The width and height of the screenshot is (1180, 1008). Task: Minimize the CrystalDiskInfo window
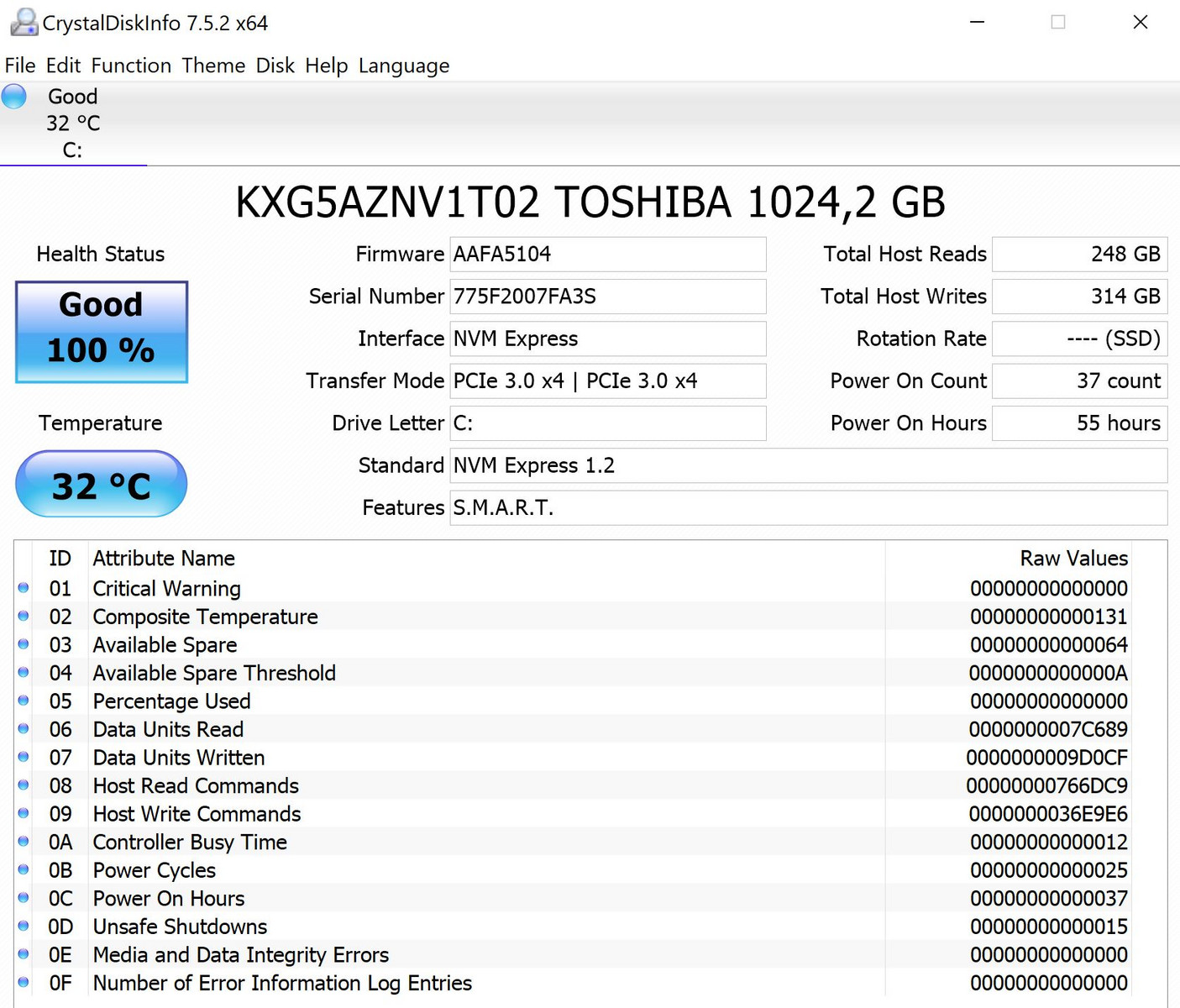[x=977, y=22]
